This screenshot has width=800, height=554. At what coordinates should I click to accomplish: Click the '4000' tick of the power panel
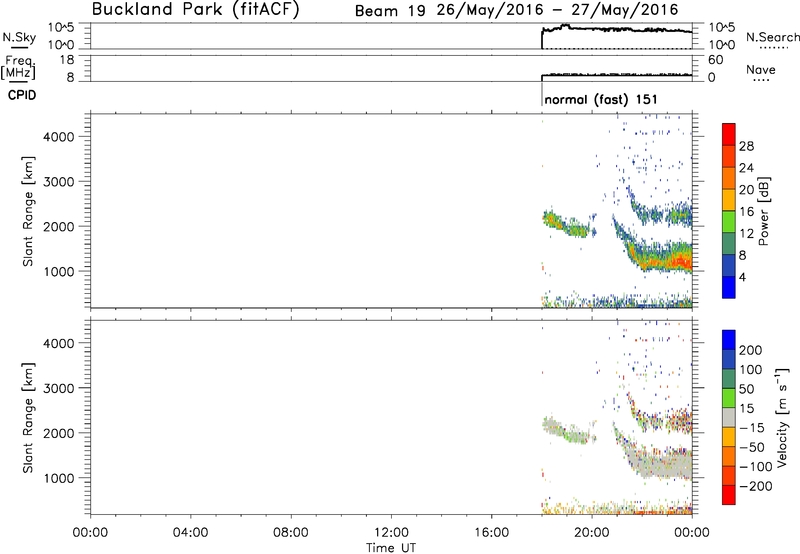(x=59, y=137)
